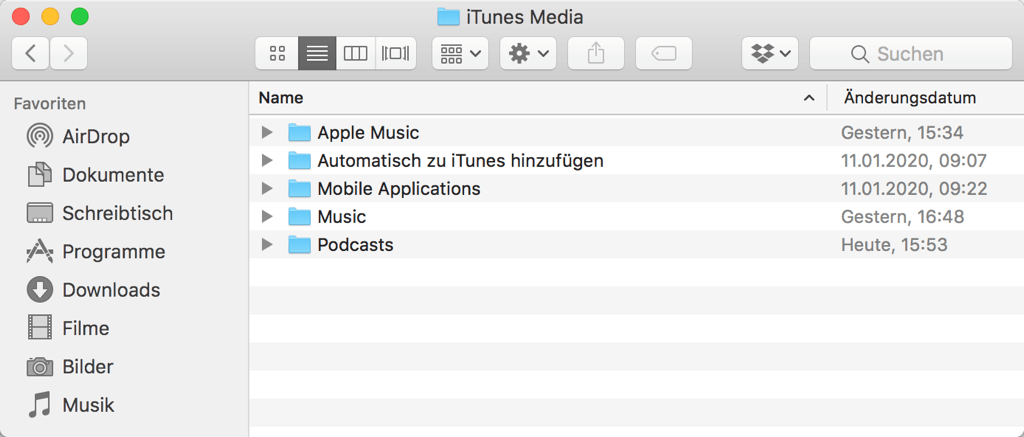Click the Mobile Applications folder name
1024x437 pixels.
399,189
